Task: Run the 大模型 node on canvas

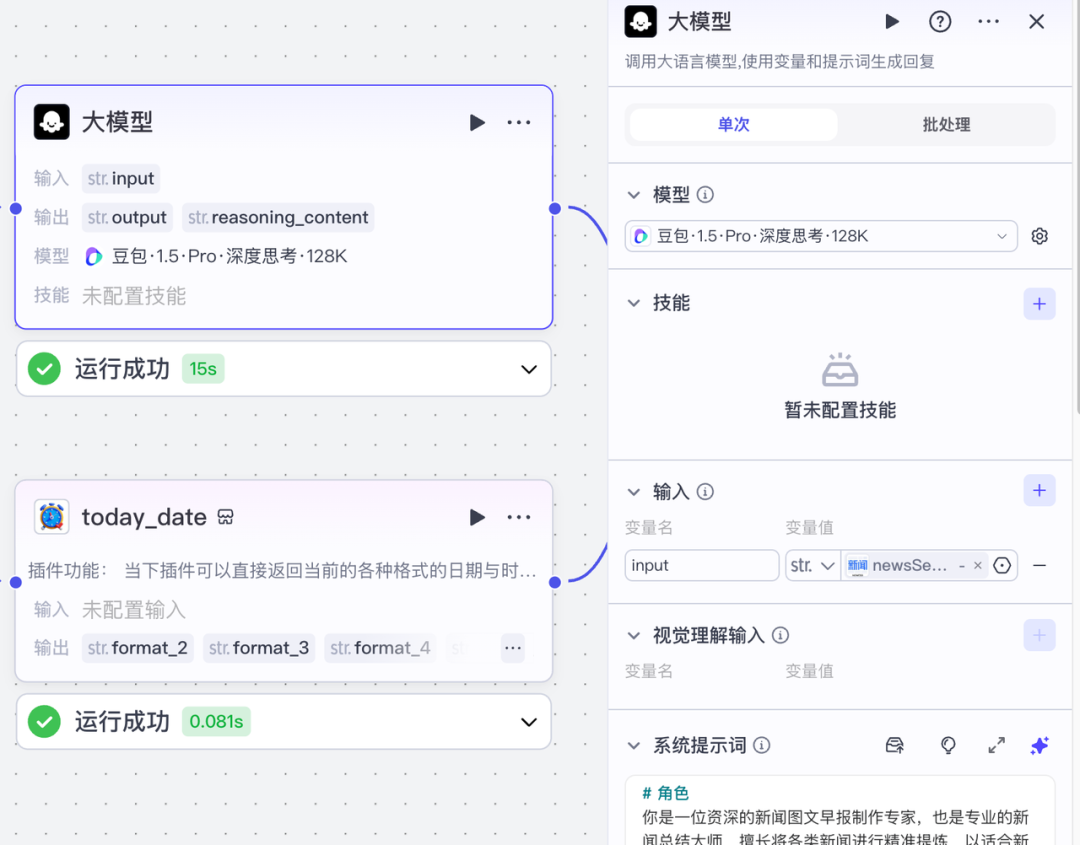Action: (x=477, y=122)
